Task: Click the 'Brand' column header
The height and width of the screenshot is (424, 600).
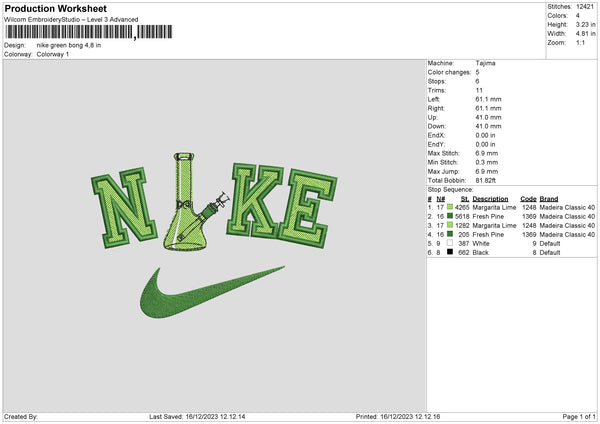Action: tap(549, 199)
